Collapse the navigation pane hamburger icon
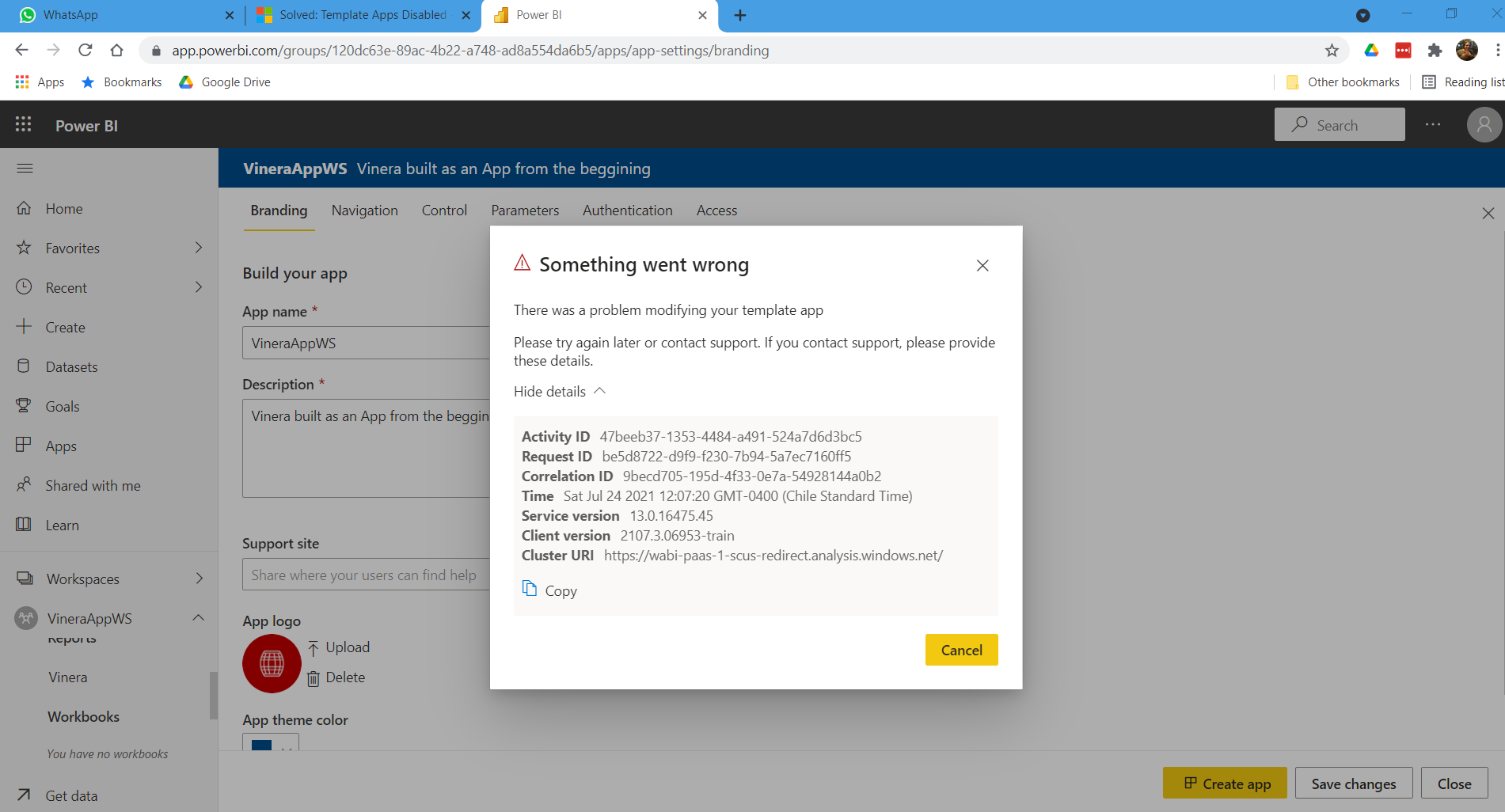This screenshot has width=1505, height=812. coord(25,168)
